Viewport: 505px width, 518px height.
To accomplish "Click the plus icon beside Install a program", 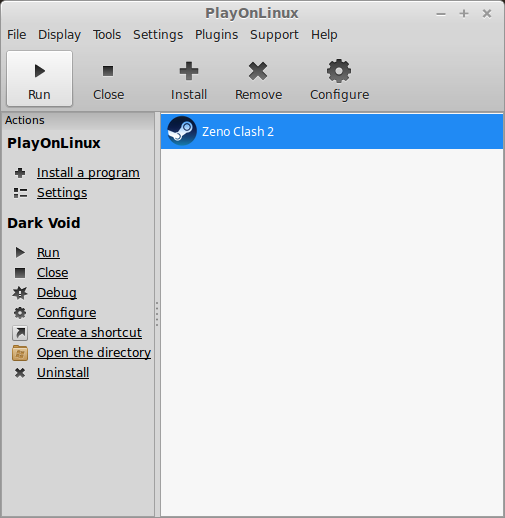I will (20, 173).
